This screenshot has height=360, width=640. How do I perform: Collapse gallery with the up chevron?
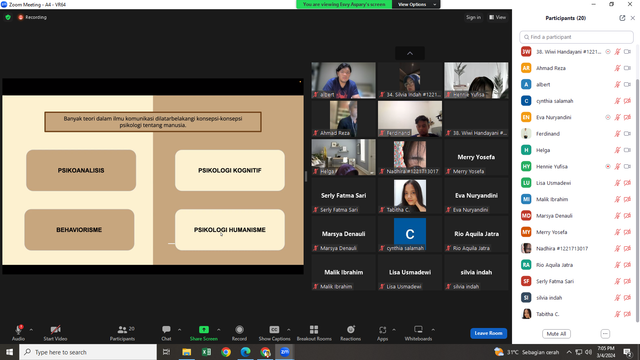pyautogui.click(x=410, y=53)
